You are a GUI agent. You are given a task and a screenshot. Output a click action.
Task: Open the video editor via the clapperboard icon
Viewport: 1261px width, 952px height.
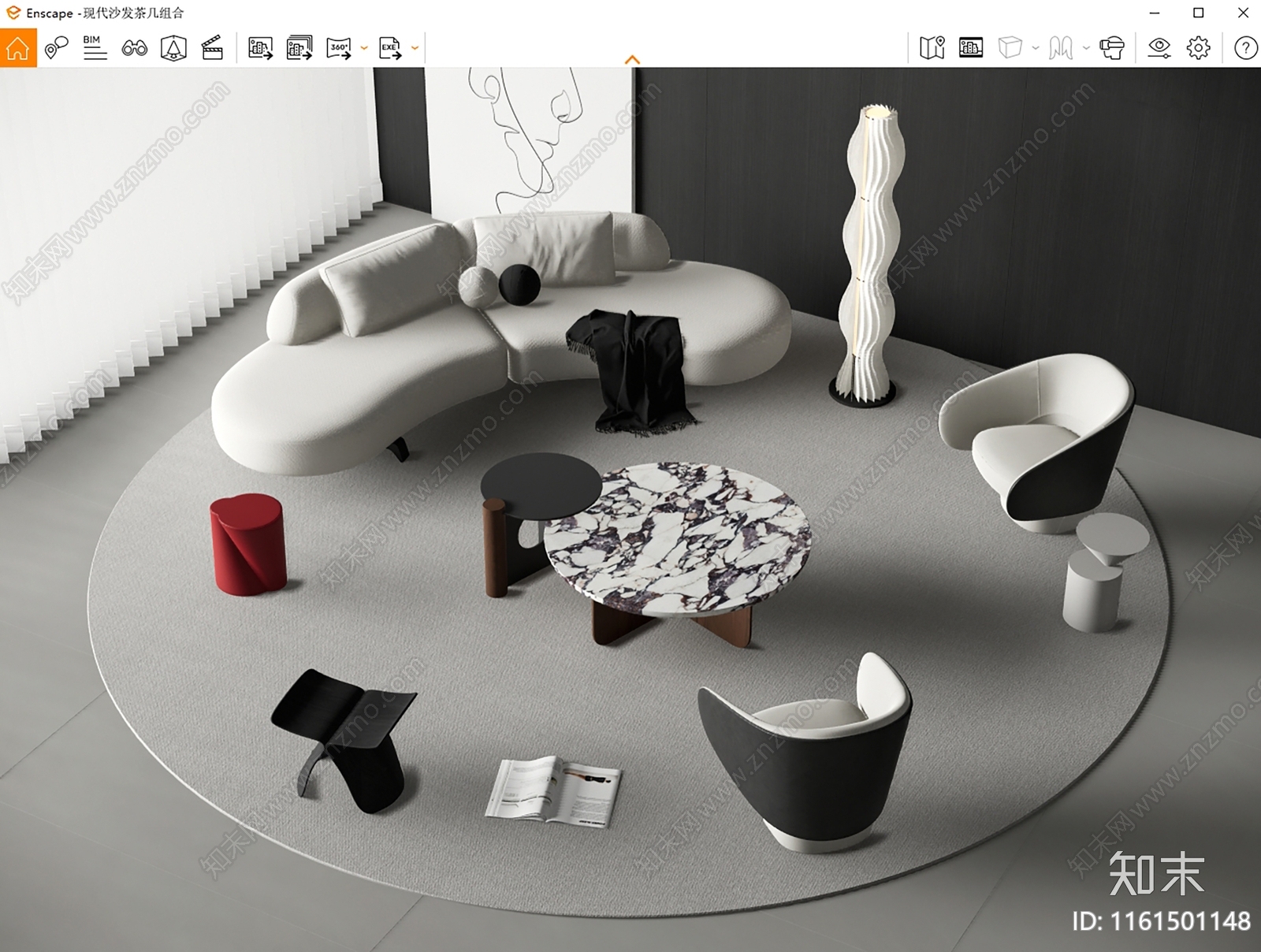click(213, 48)
